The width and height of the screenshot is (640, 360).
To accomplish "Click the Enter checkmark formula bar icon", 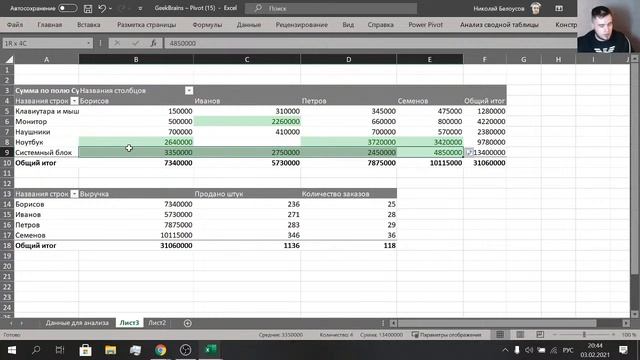I will pos(135,43).
